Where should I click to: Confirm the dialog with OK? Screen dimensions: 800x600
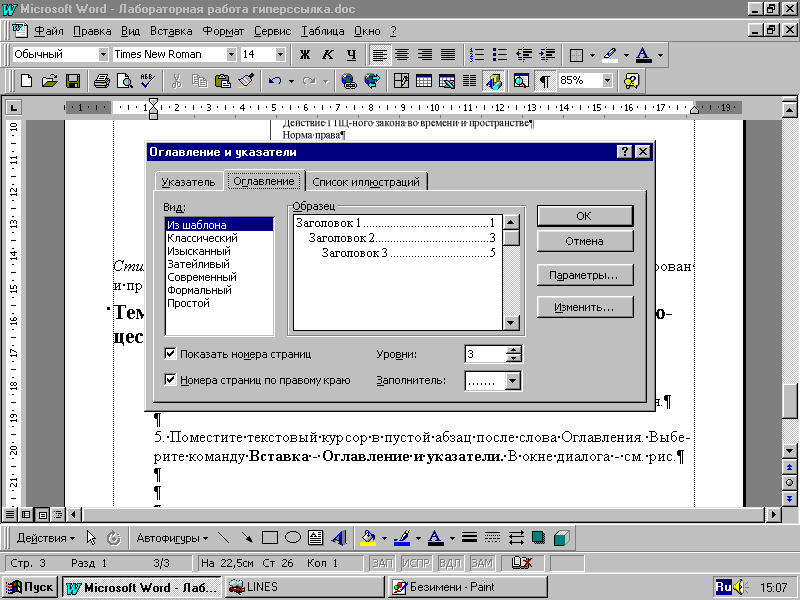pyautogui.click(x=585, y=216)
